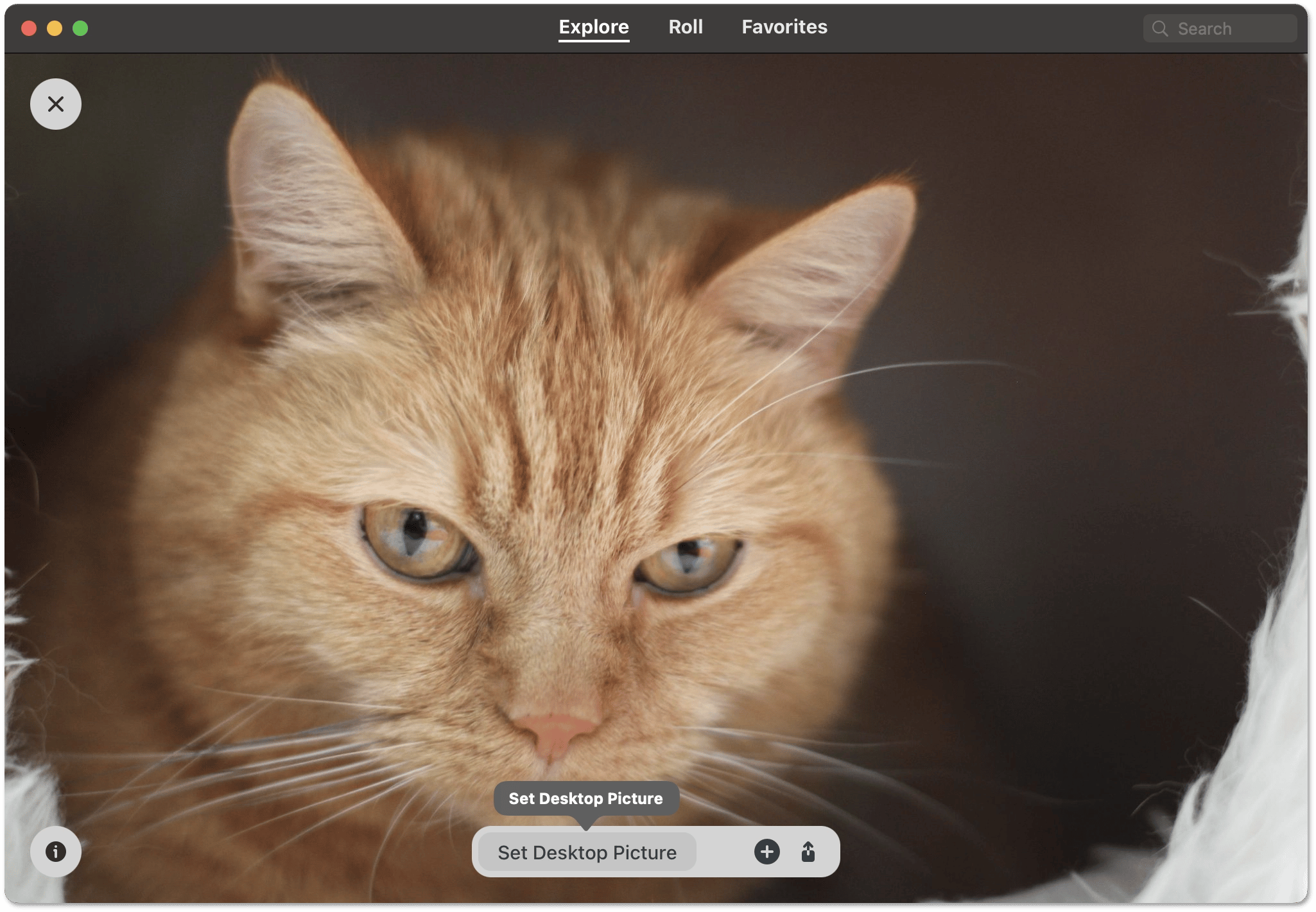This screenshot has width=1316, height=912.
Task: Click the Set Desktop Picture button
Action: point(587,852)
